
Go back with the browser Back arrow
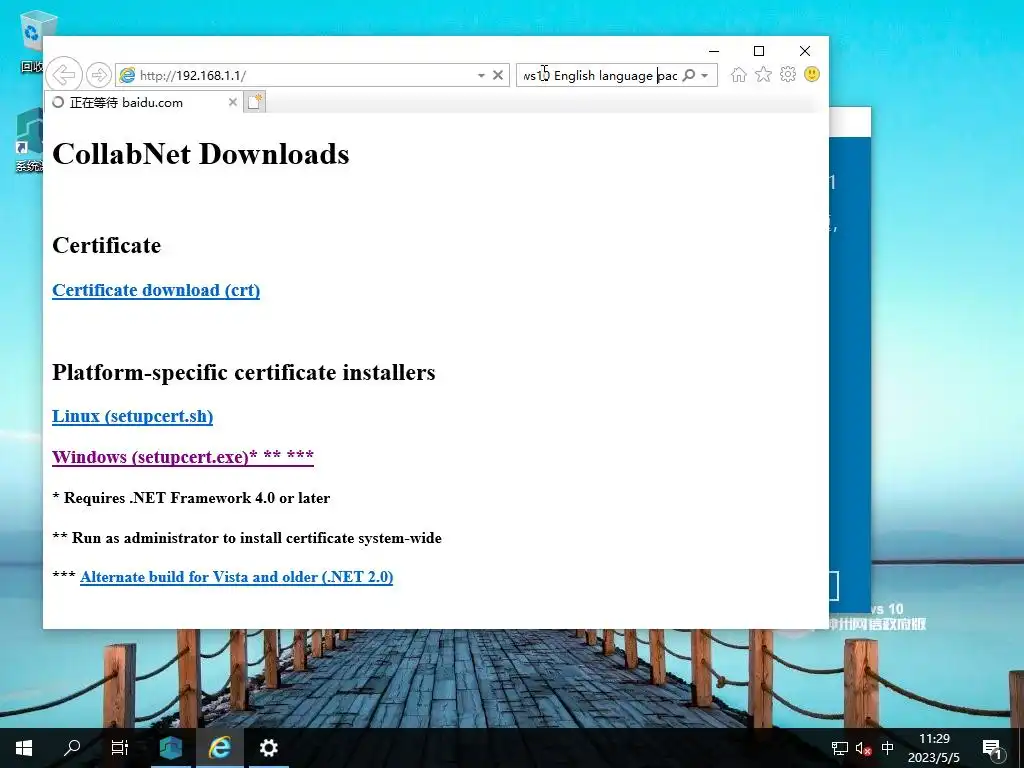click(x=64, y=74)
